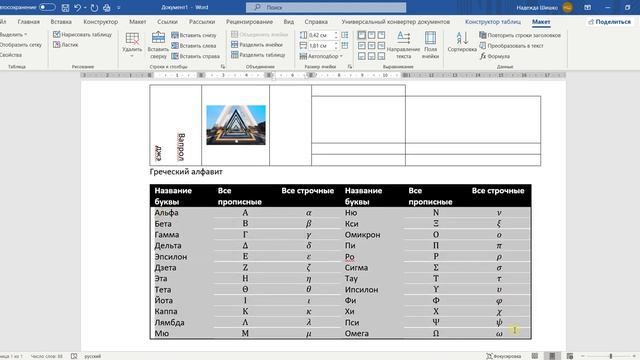Select the align top-right cell icon
Screen dimensions: 640x360
click(x=381, y=35)
